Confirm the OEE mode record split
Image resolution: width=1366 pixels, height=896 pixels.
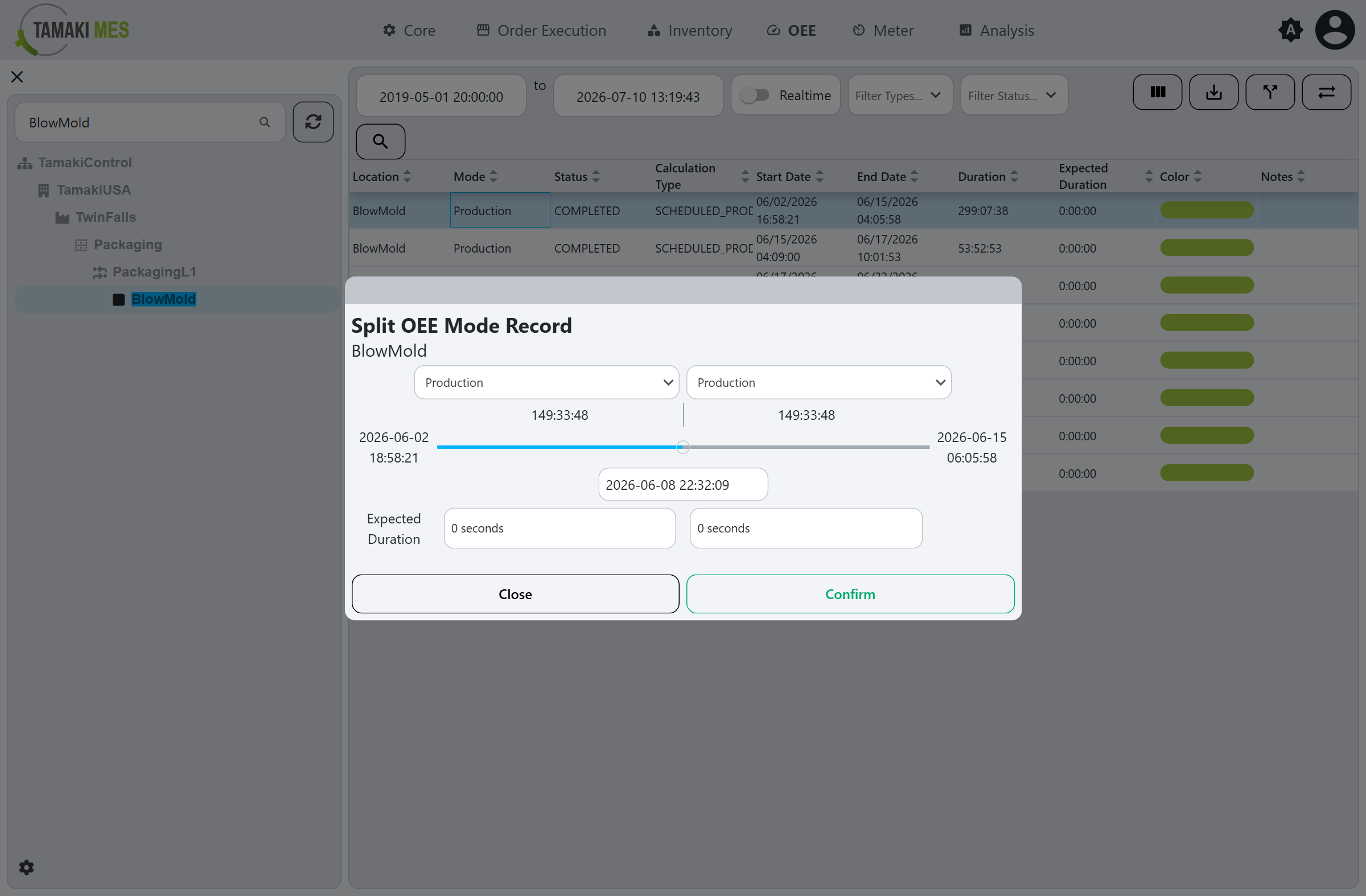[850, 594]
